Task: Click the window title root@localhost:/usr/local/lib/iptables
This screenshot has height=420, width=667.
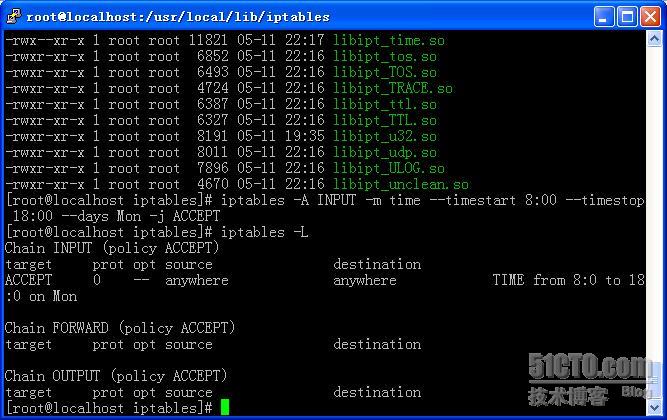Action: tap(178, 17)
